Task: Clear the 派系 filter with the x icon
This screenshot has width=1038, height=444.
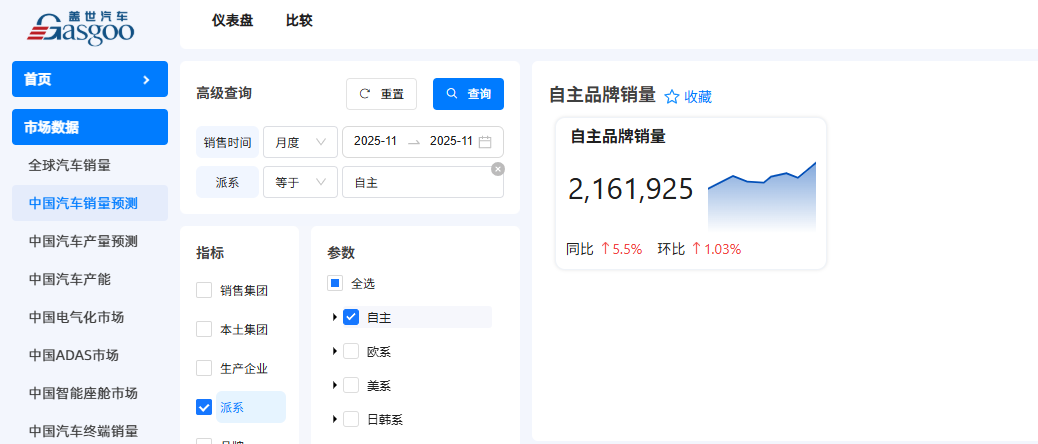Action: click(498, 169)
